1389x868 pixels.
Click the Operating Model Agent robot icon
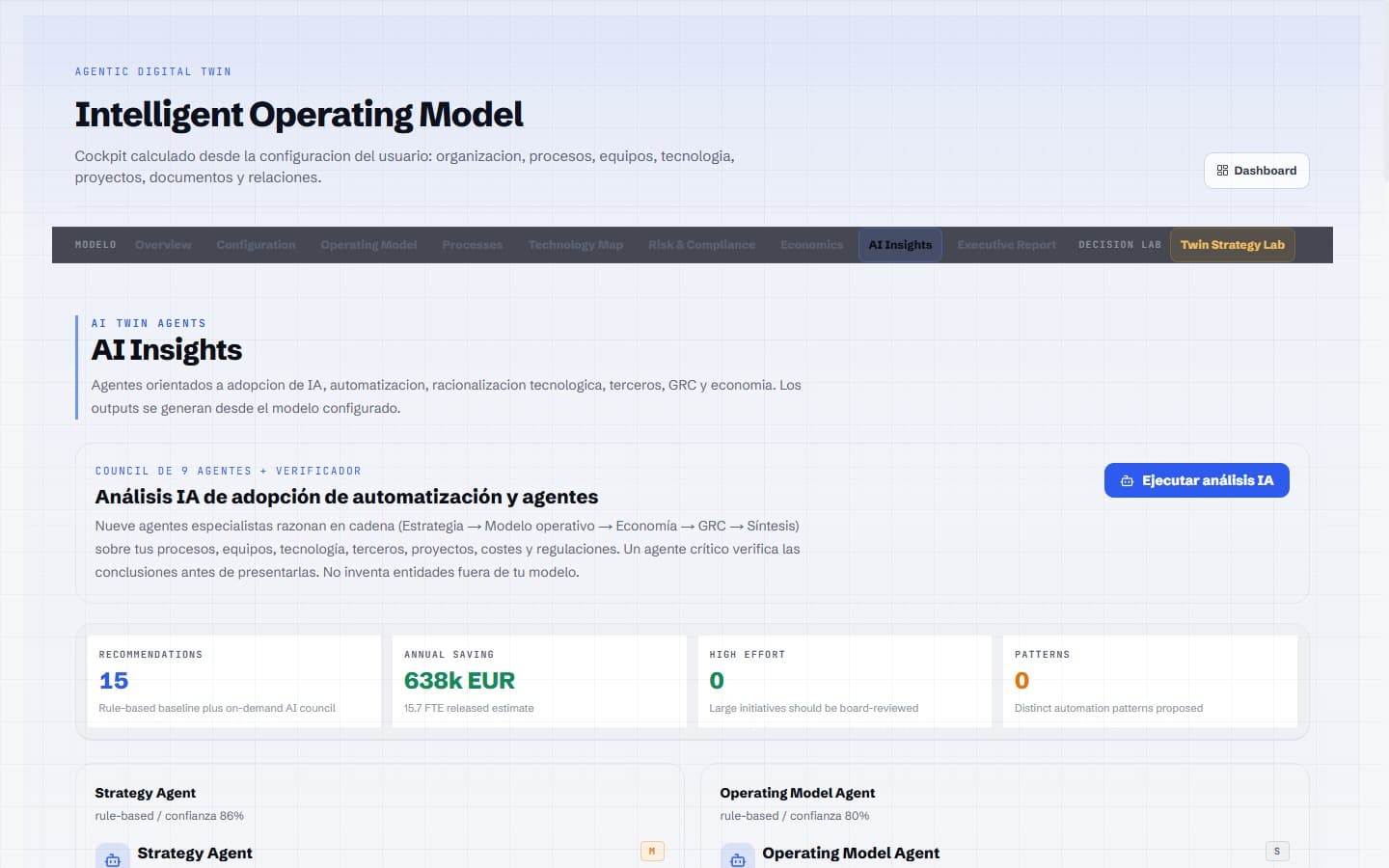(737, 858)
